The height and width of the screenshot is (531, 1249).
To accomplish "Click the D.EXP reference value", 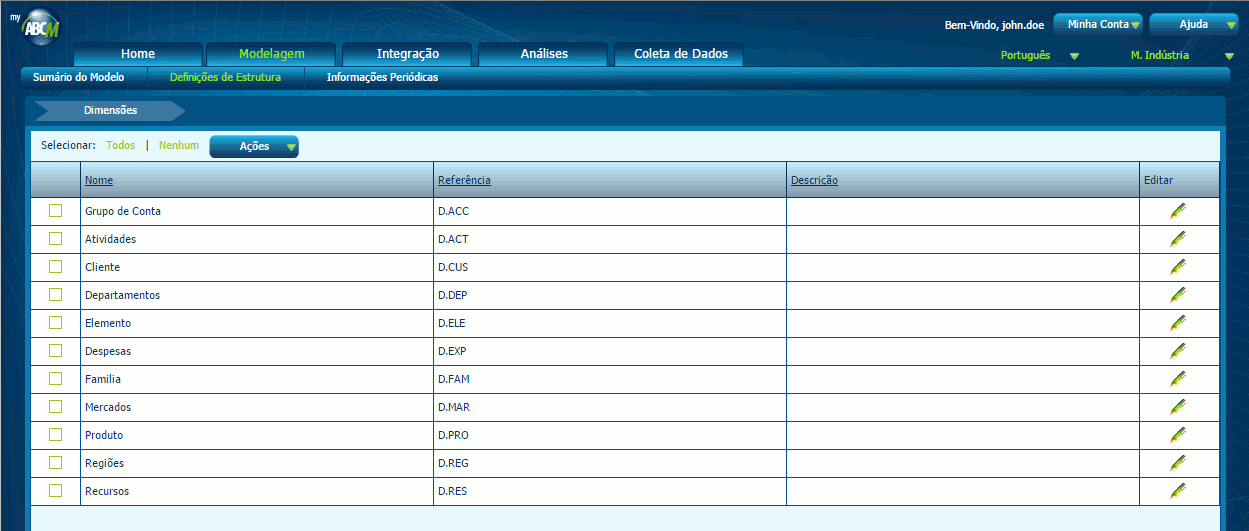I will point(452,351).
